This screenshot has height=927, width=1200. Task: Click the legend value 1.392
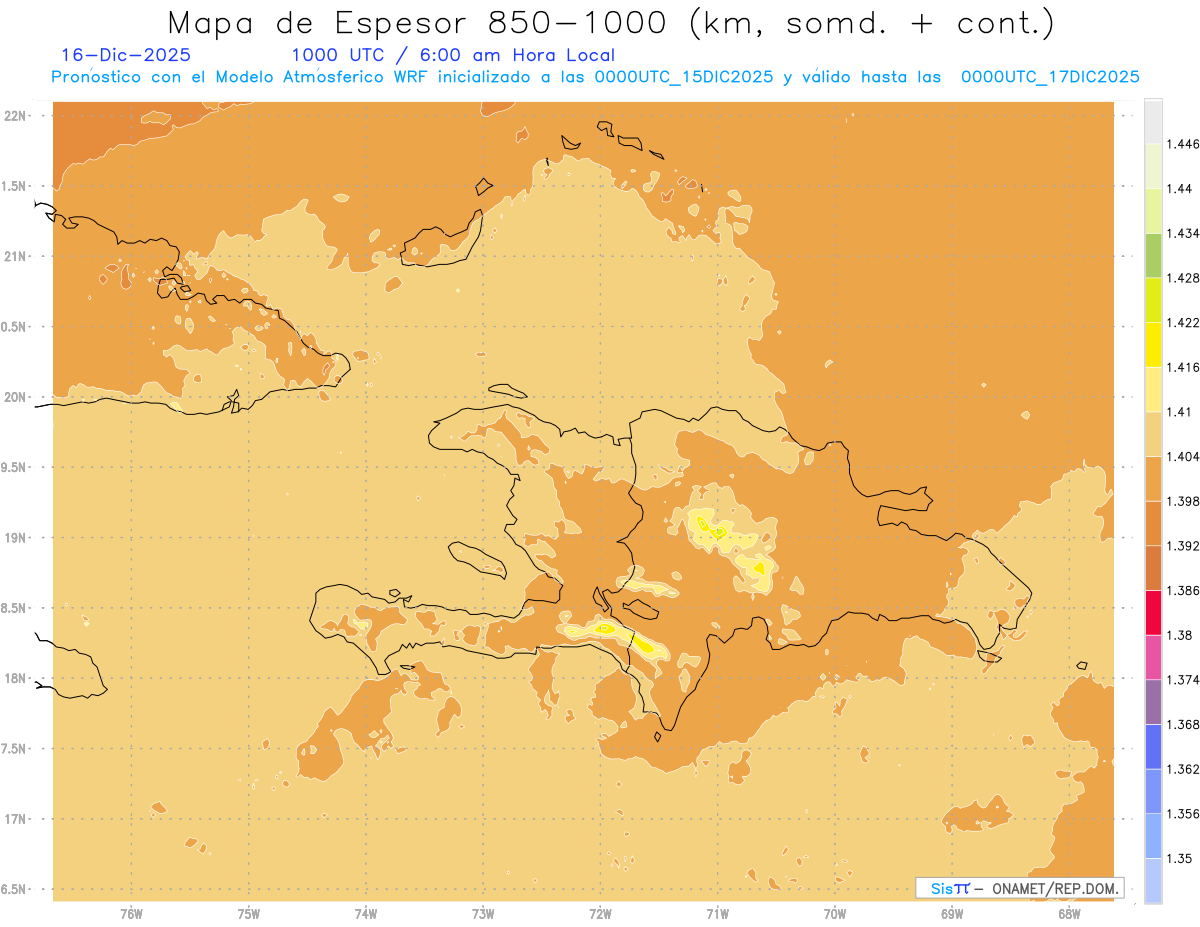coord(1183,546)
